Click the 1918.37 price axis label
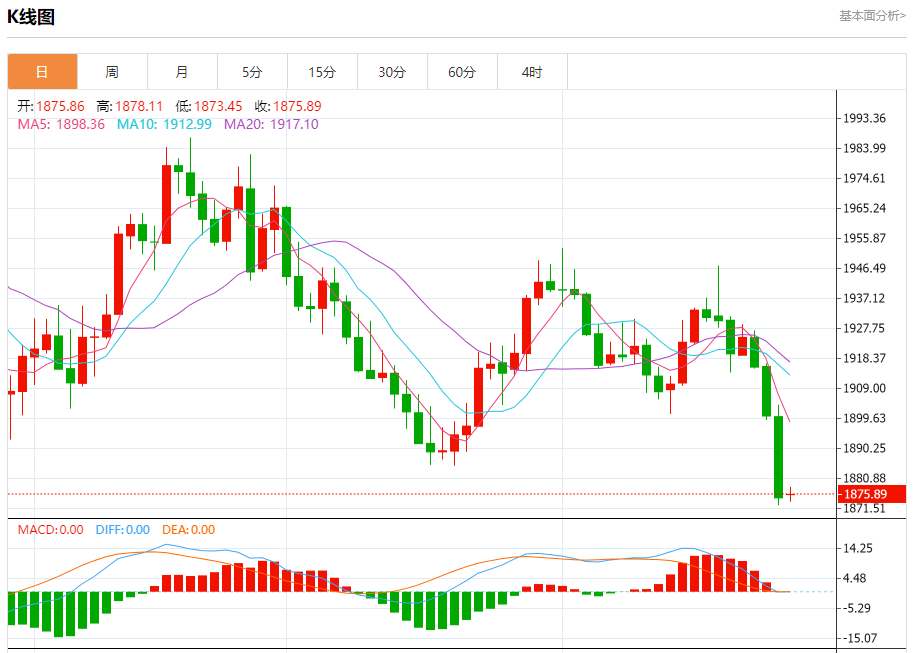The width and height of the screenshot is (914, 653). [864, 358]
